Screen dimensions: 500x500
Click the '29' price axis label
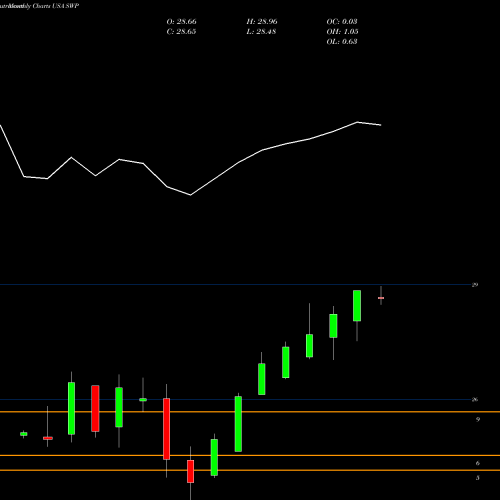475,285
